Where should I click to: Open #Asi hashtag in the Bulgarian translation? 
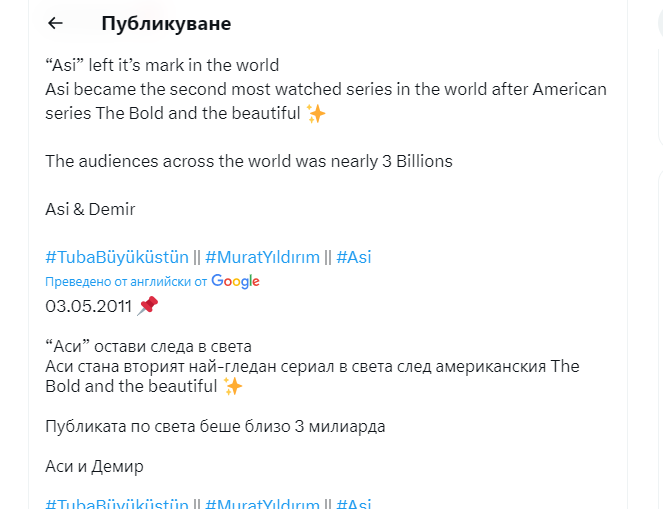tap(353, 503)
